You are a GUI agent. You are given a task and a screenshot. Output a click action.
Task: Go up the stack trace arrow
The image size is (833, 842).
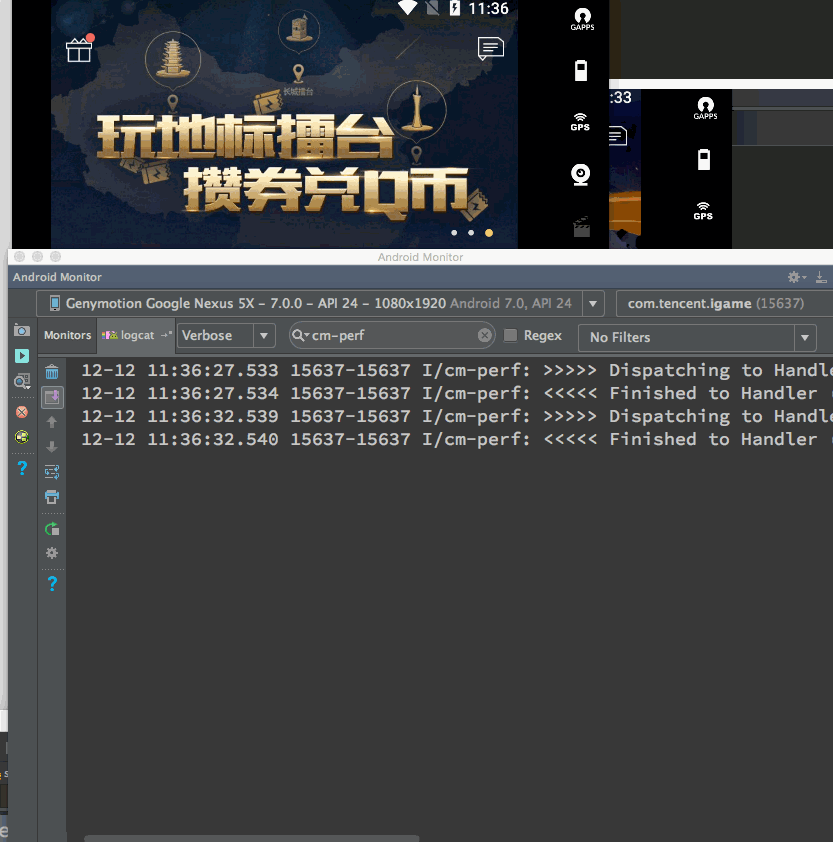pos(52,422)
